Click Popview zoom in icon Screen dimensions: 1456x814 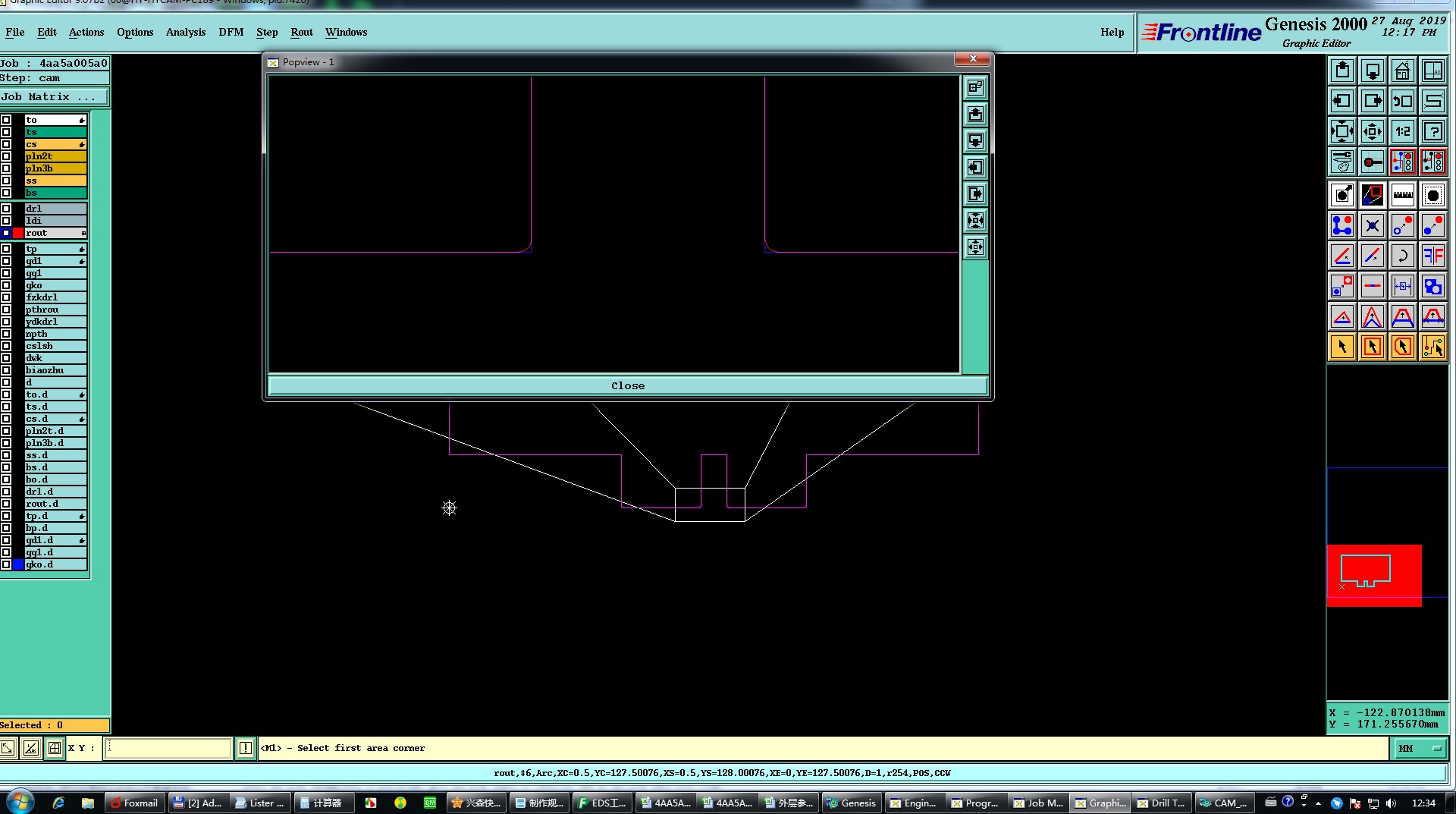click(x=975, y=220)
